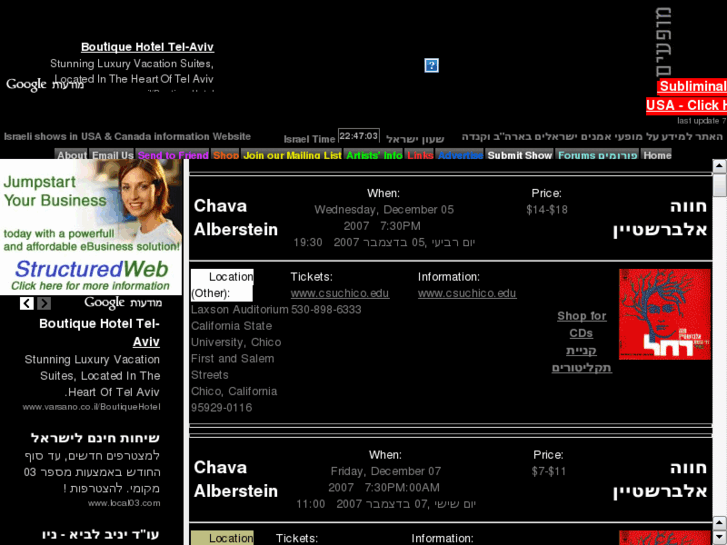727x545 pixels.
Task: Click the USA - Click red banner link
Action: (x=686, y=105)
